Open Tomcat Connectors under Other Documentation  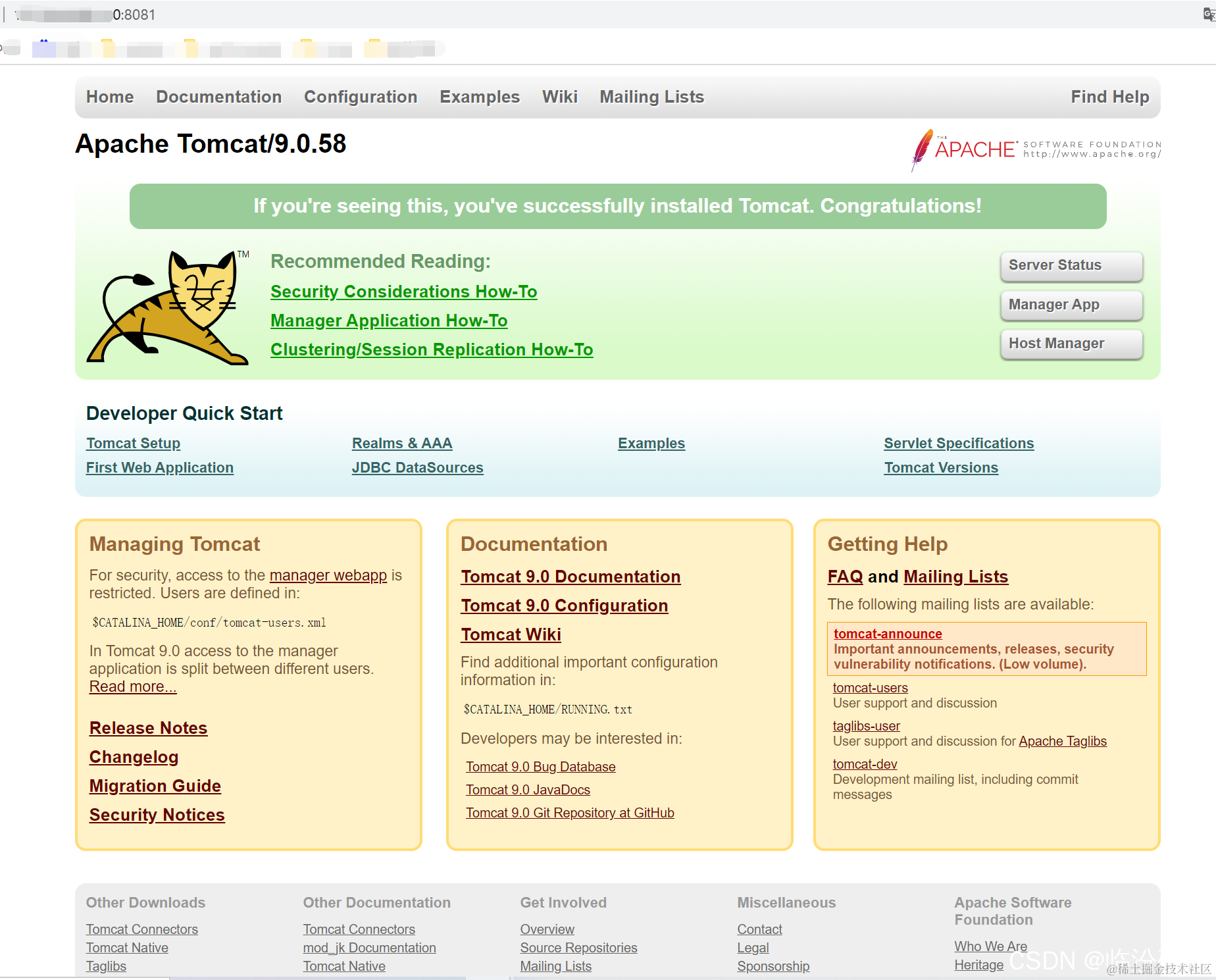pyautogui.click(x=359, y=929)
